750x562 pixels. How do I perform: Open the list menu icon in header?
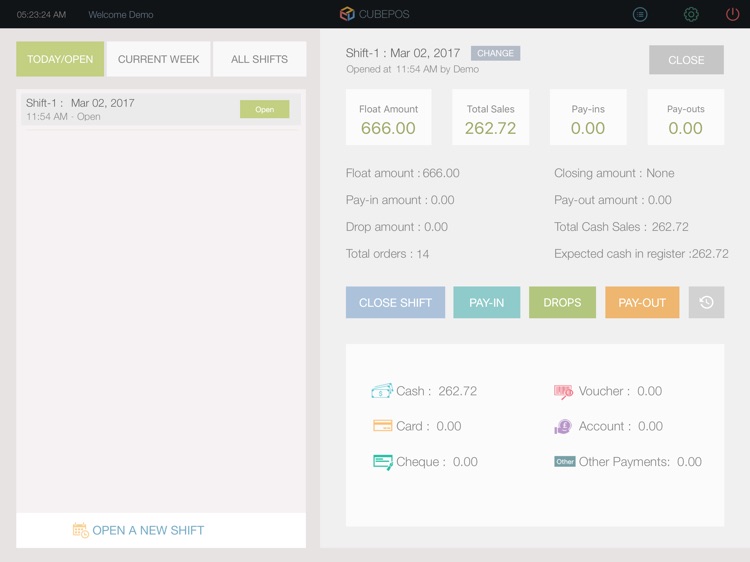[x=640, y=14]
